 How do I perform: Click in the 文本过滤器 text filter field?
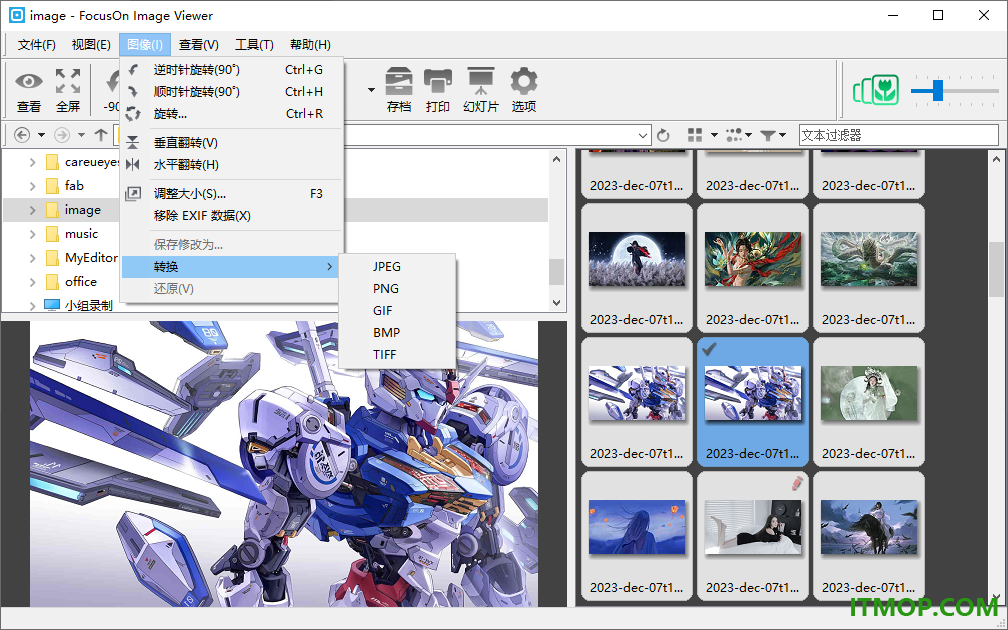(x=898, y=135)
